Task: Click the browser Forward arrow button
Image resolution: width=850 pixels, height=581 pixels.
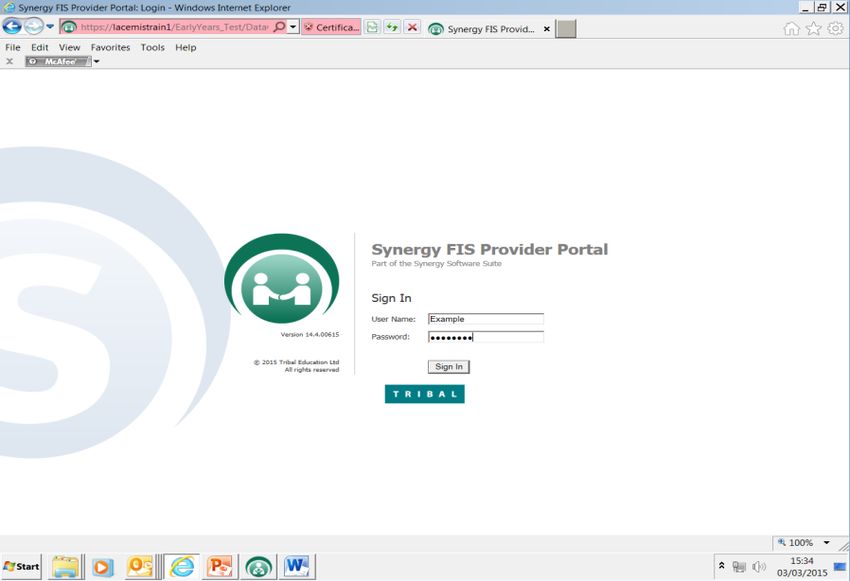Action: pos(34,26)
